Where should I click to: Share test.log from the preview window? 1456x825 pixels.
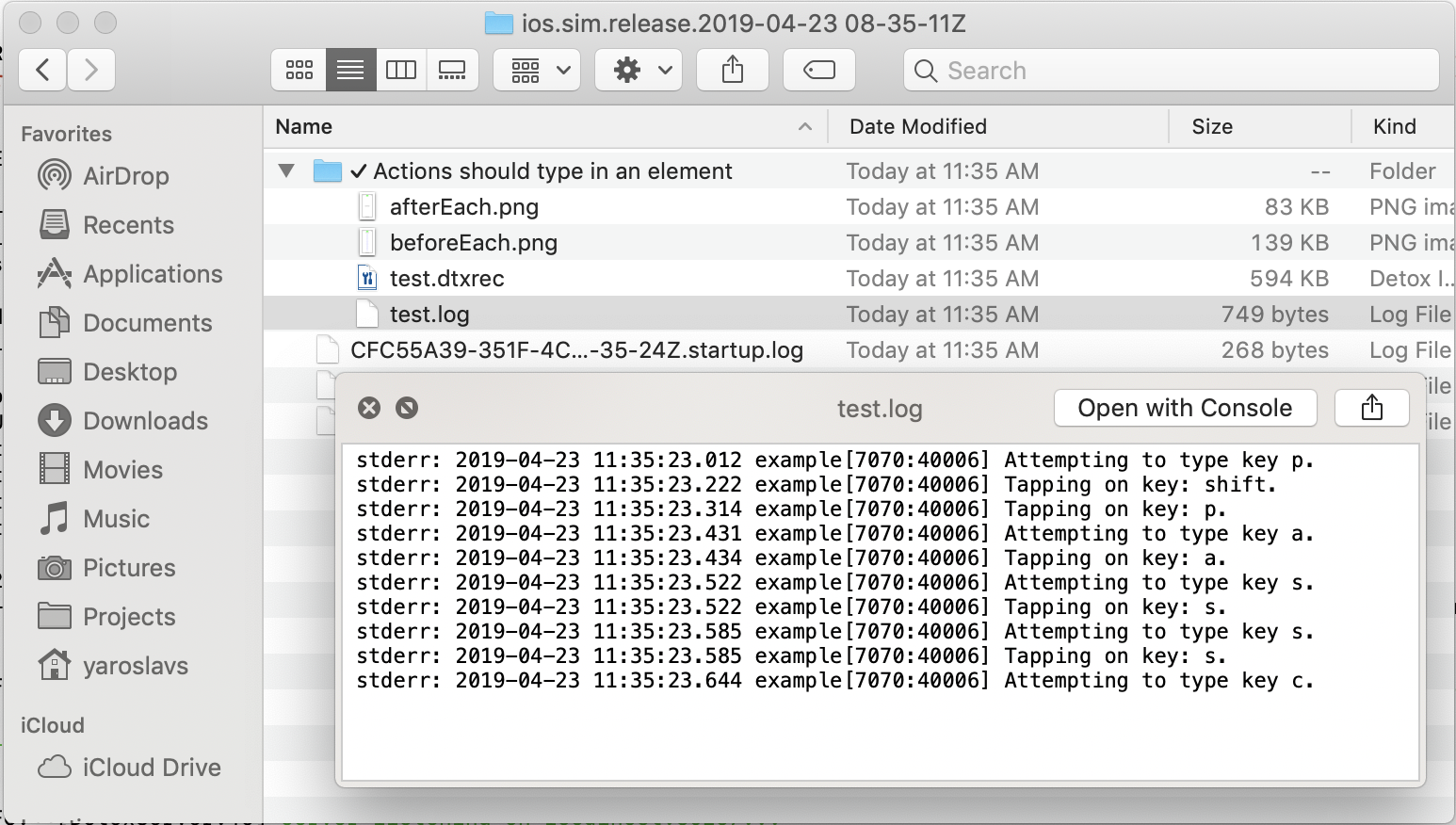(1371, 407)
